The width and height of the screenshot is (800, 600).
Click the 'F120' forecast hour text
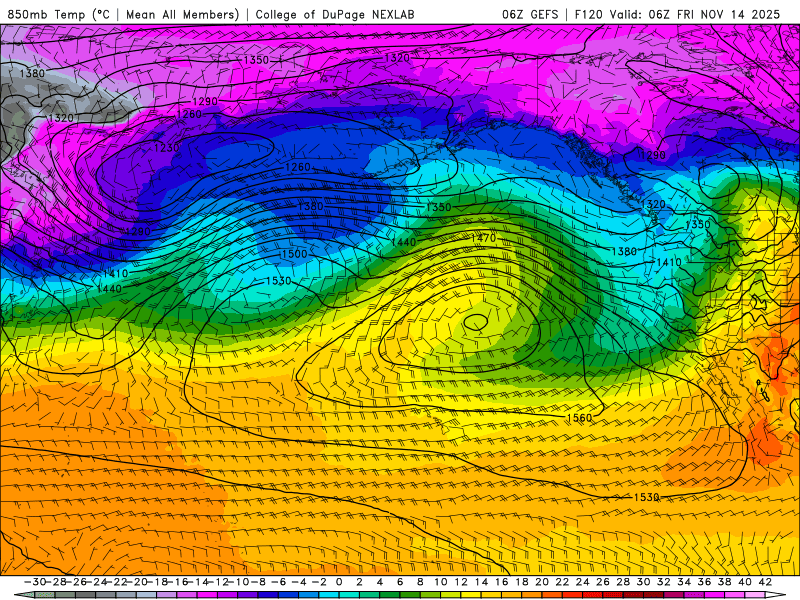[588, 14]
